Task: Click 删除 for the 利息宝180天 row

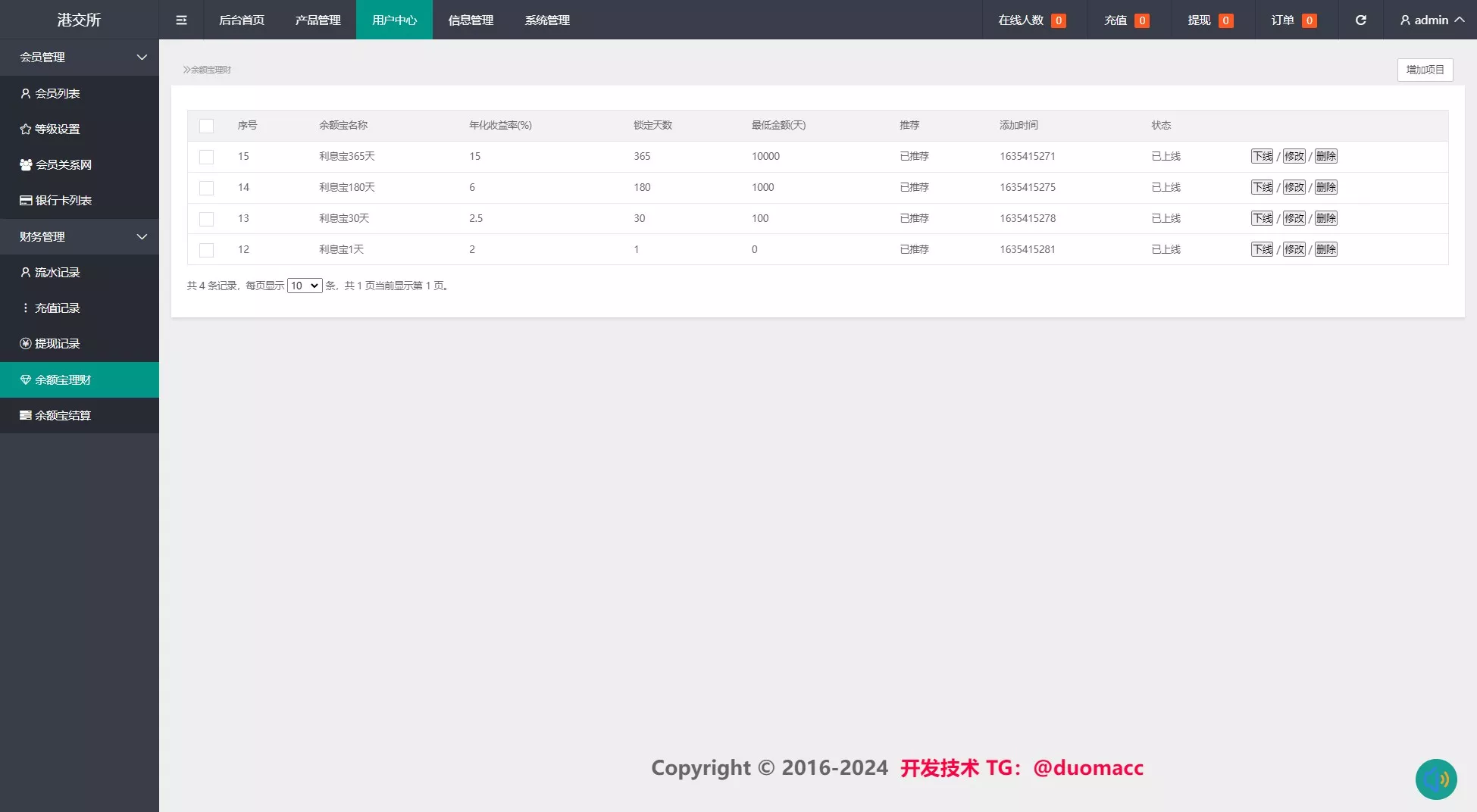Action: 1325,187
